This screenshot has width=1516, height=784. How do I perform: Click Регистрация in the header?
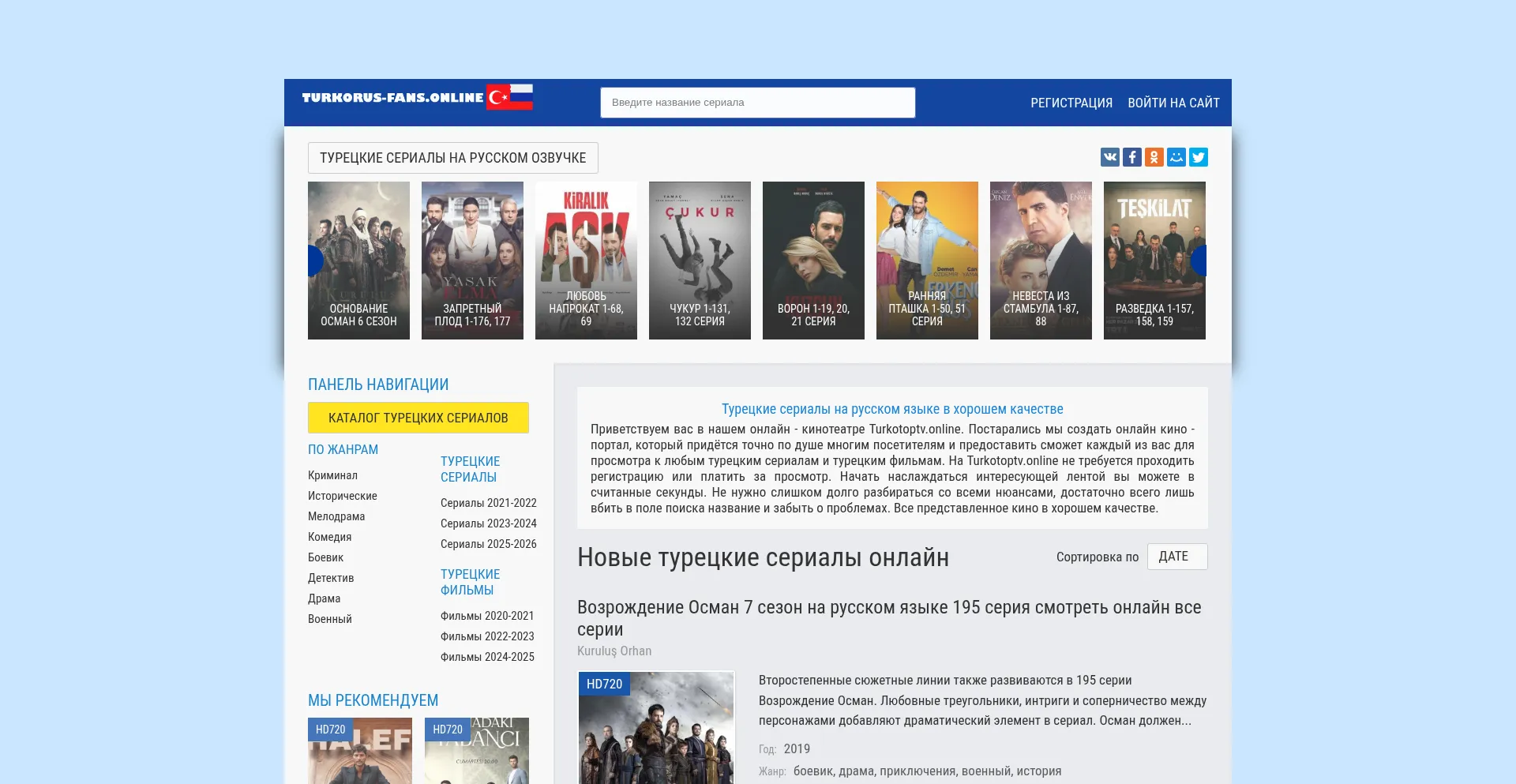click(x=1071, y=103)
